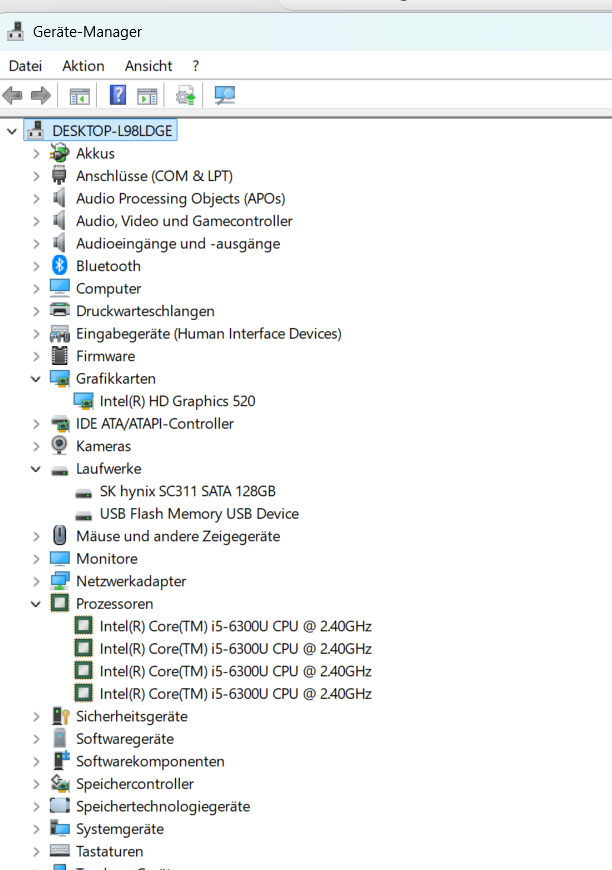Image resolution: width=612 pixels, height=870 pixels.
Task: Select USB Flash Memory USB Device
Action: (x=199, y=513)
